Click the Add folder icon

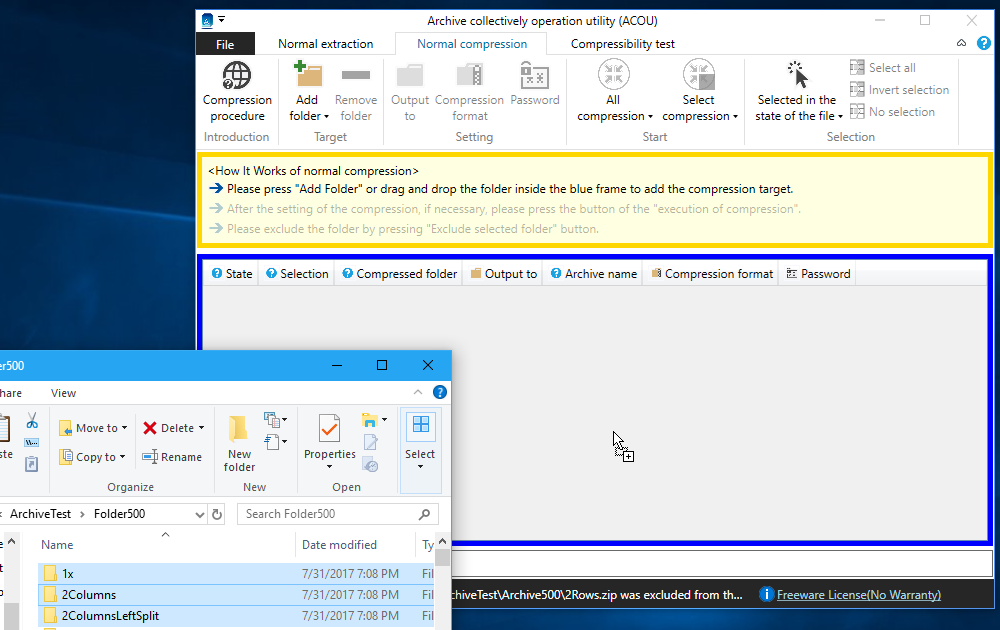(x=307, y=76)
